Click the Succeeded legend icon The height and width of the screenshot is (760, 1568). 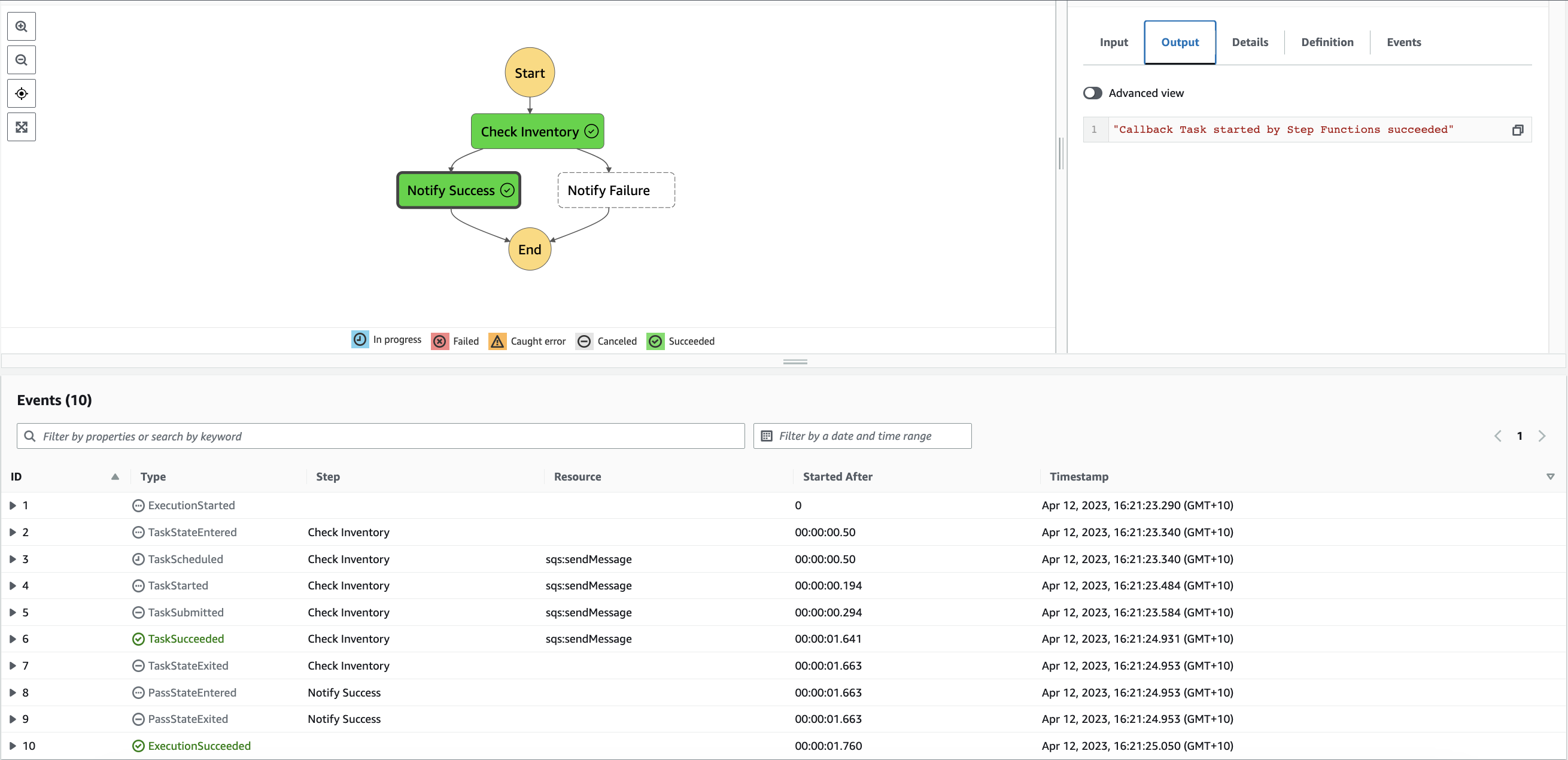click(x=655, y=341)
